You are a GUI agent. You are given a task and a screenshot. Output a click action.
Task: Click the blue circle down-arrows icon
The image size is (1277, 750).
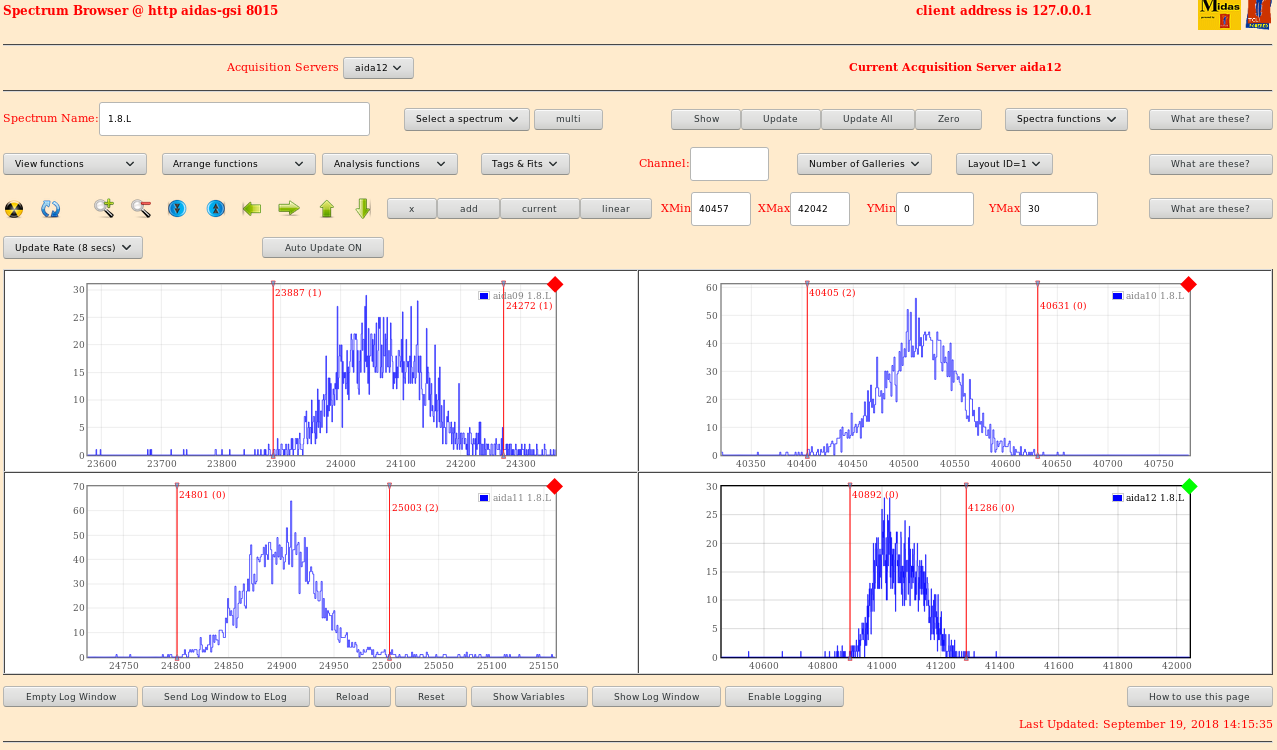pos(177,208)
